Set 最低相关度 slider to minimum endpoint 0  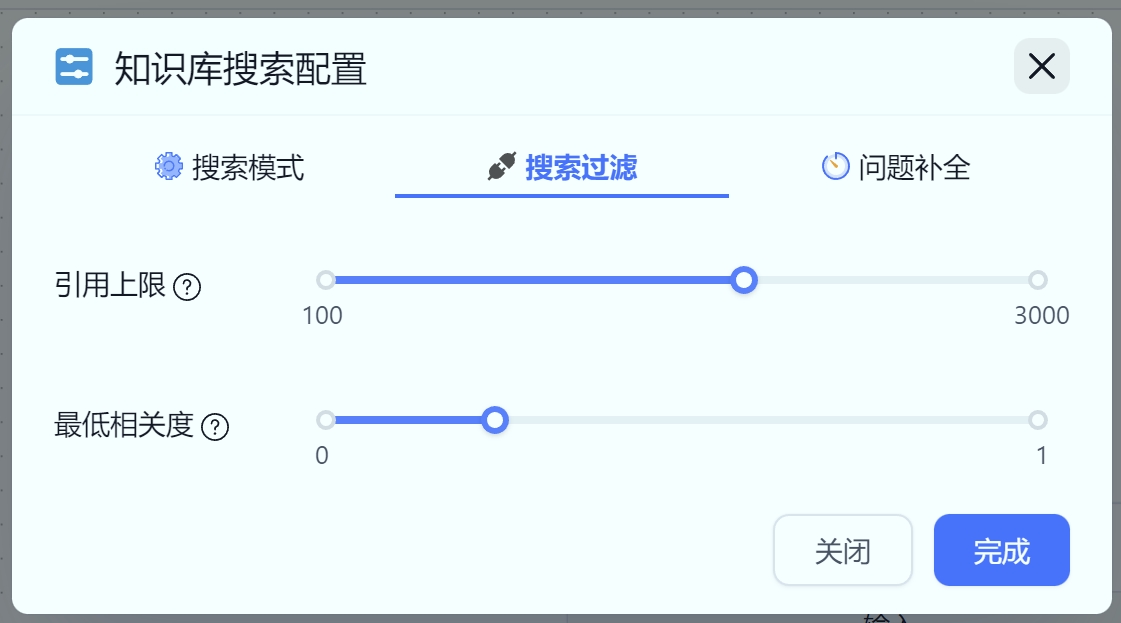325,420
